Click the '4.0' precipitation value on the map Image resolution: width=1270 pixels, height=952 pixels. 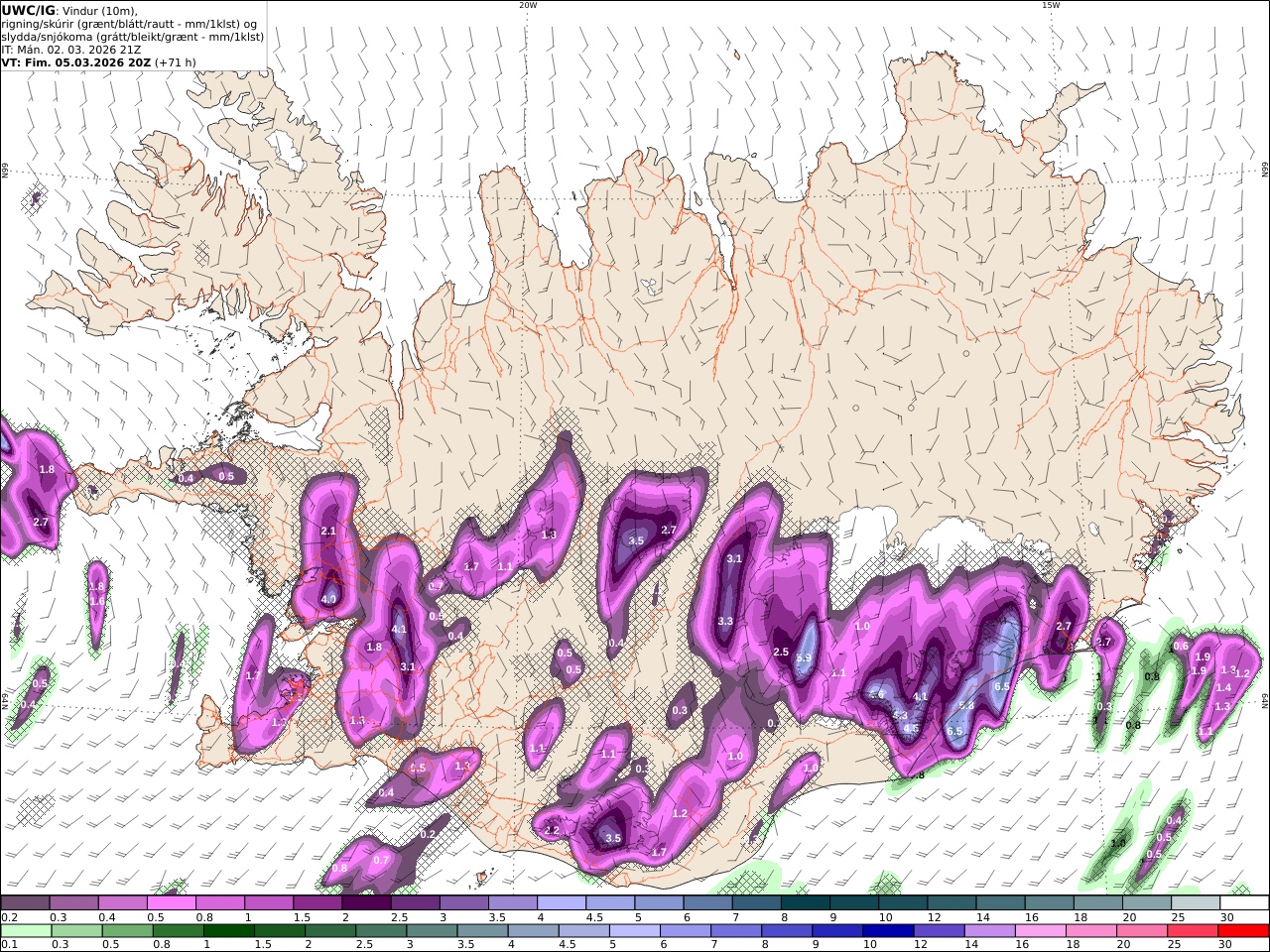[329, 600]
